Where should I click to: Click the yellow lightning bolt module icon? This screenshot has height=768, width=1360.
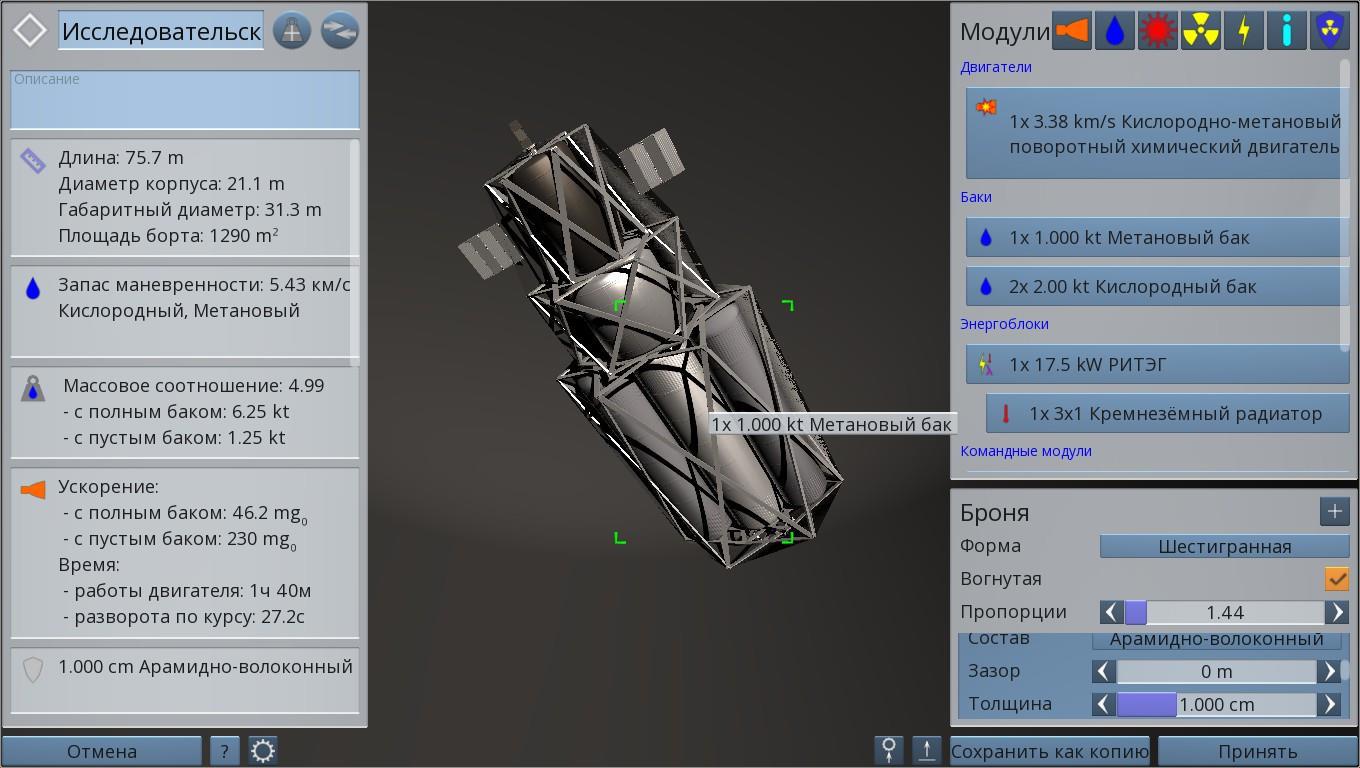(x=1243, y=31)
